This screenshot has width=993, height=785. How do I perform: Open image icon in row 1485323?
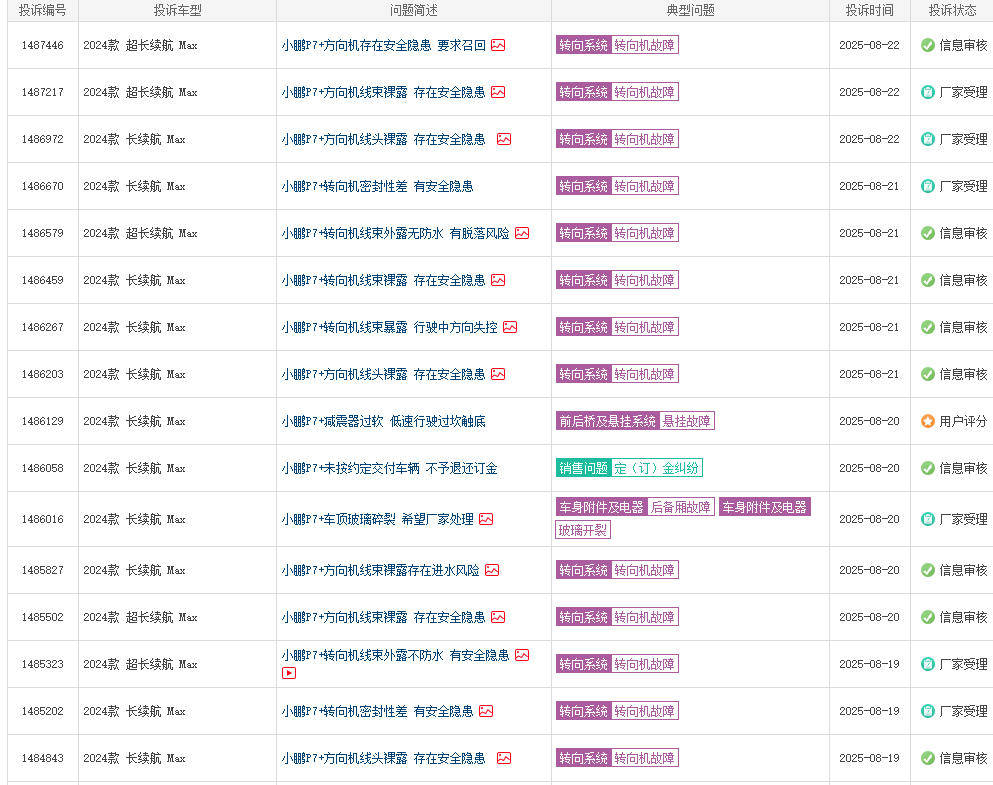tap(522, 655)
